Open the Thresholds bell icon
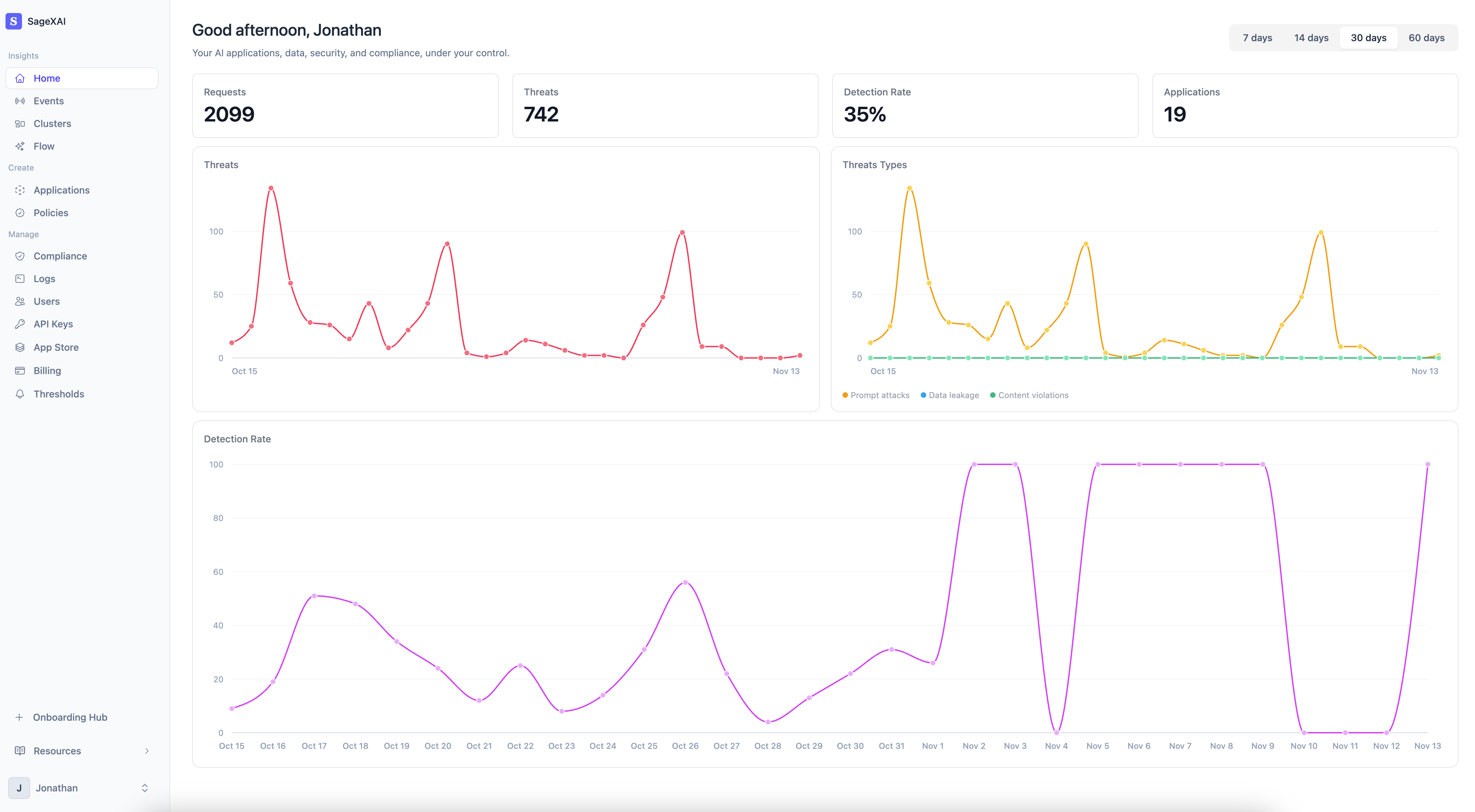The width and height of the screenshot is (1475, 812). coord(20,394)
